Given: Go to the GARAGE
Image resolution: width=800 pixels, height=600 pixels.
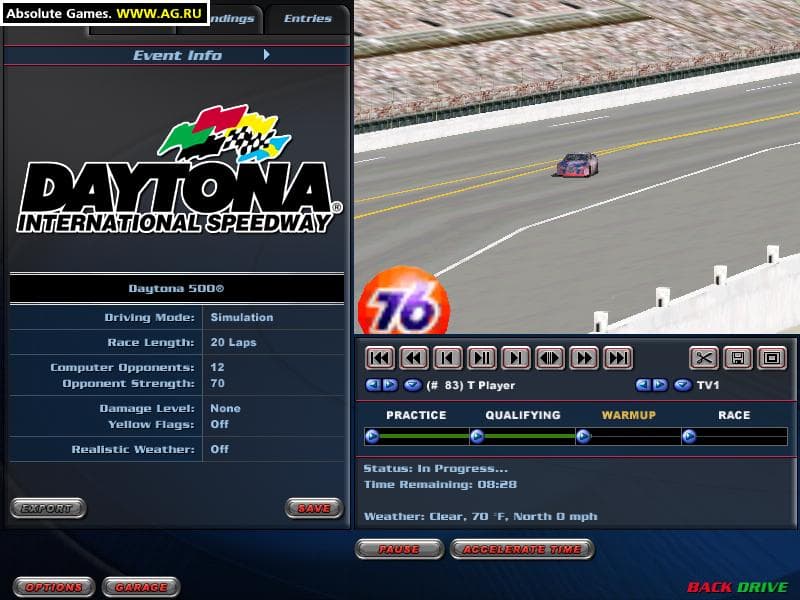Looking at the screenshot, I should tap(141, 587).
